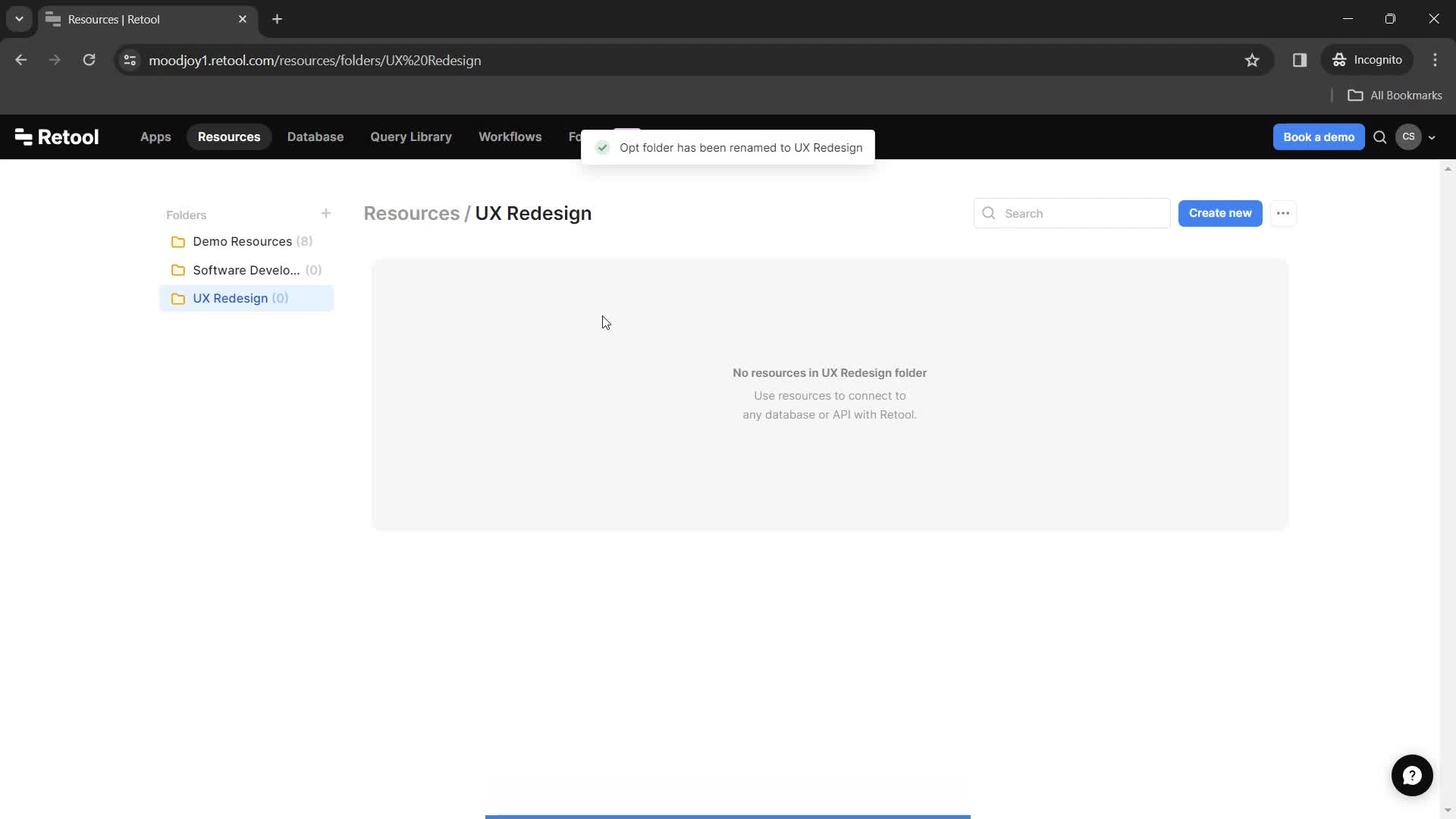Click the Retool logo icon
The width and height of the screenshot is (1456, 819).
pyautogui.click(x=23, y=137)
